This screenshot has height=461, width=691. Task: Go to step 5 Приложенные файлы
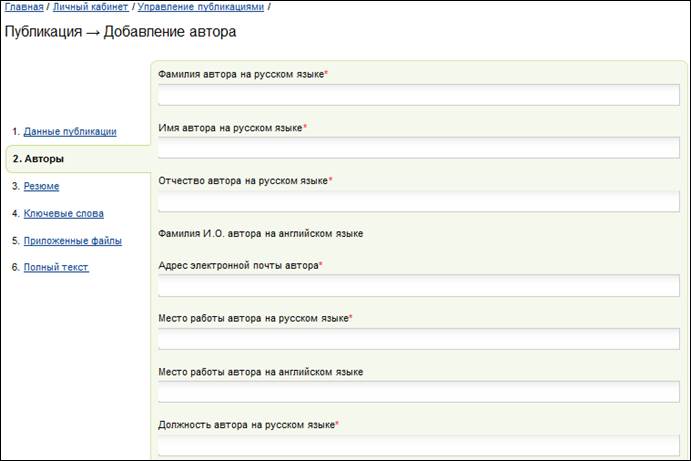[73, 241]
